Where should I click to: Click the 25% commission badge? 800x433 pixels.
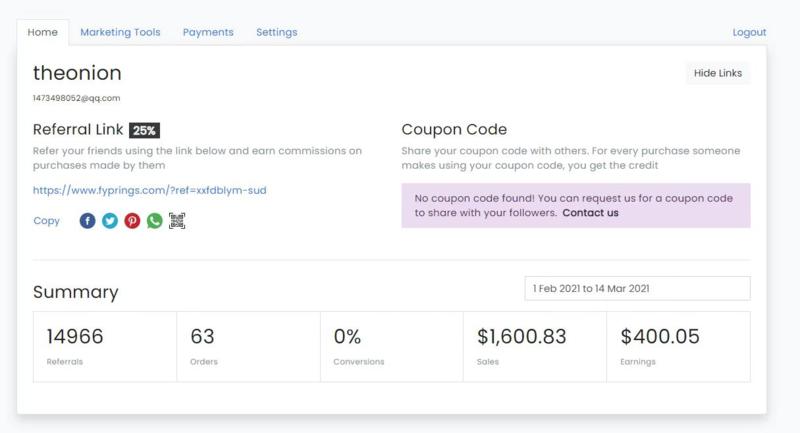click(x=144, y=130)
